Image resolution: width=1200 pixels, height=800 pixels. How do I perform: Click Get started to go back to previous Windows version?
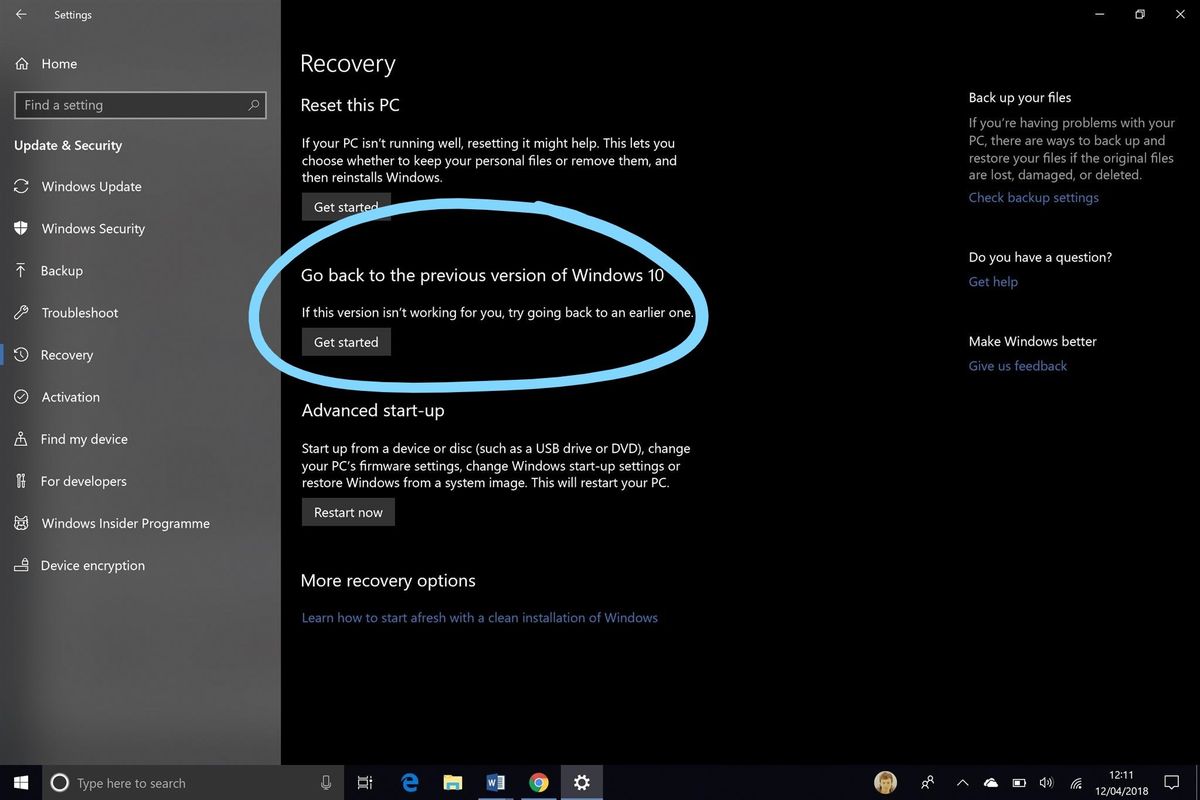point(346,341)
